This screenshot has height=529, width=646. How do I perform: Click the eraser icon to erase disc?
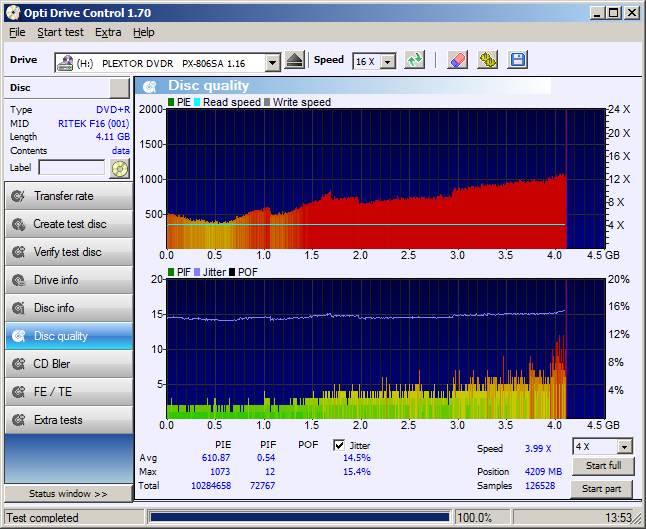[x=457, y=61]
